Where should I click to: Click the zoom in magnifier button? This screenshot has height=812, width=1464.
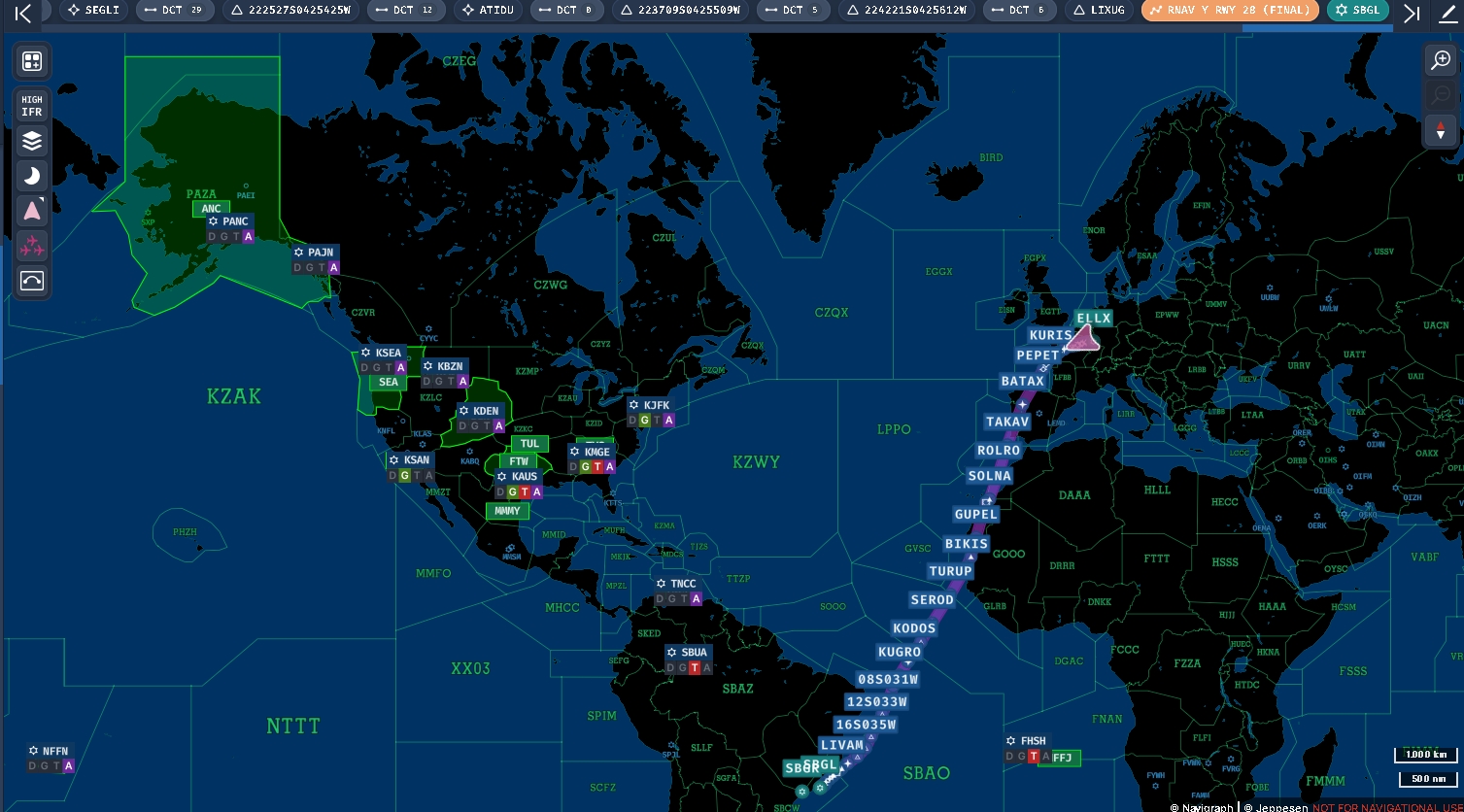tap(1440, 60)
